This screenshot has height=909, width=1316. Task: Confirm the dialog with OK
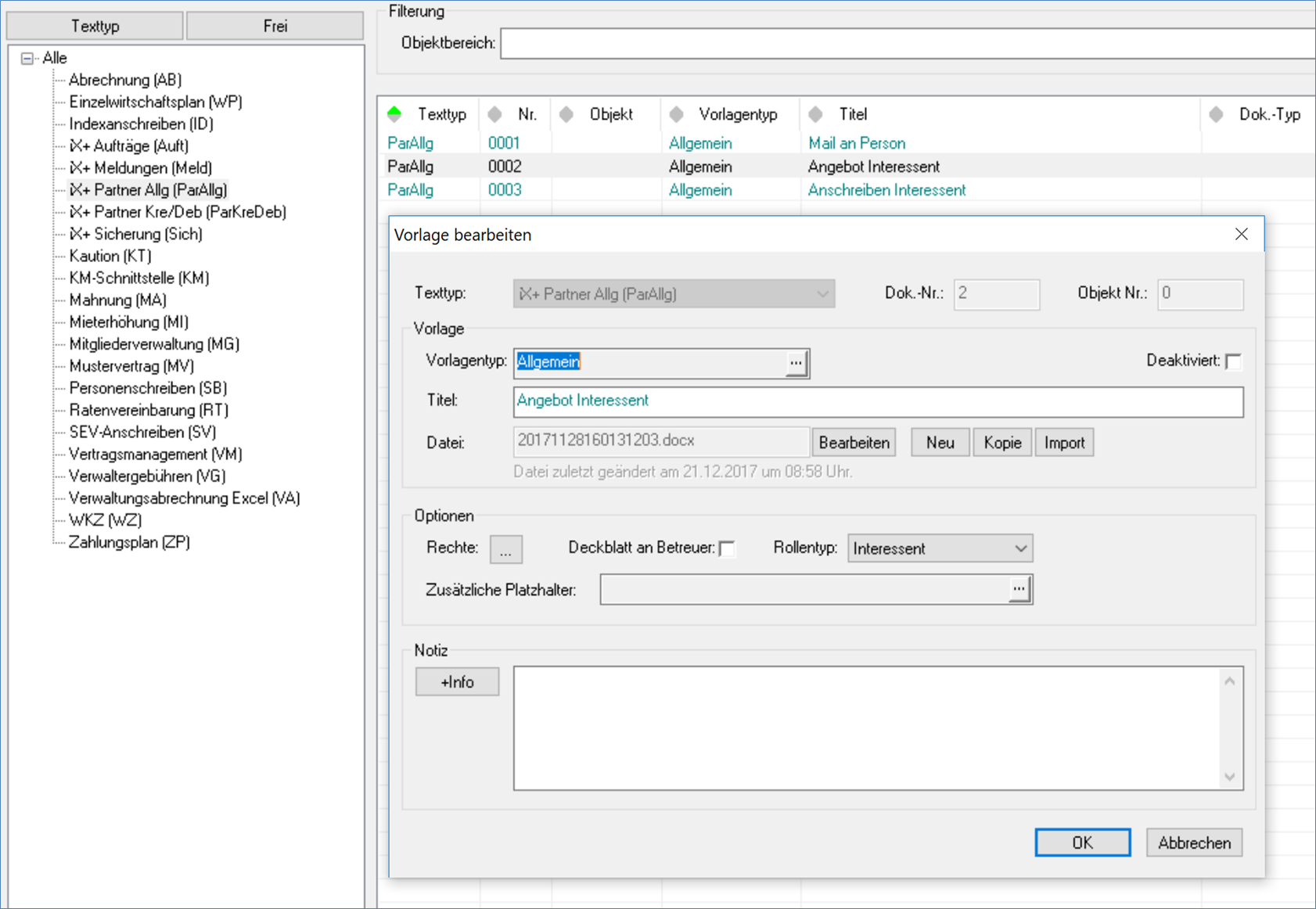1082,843
